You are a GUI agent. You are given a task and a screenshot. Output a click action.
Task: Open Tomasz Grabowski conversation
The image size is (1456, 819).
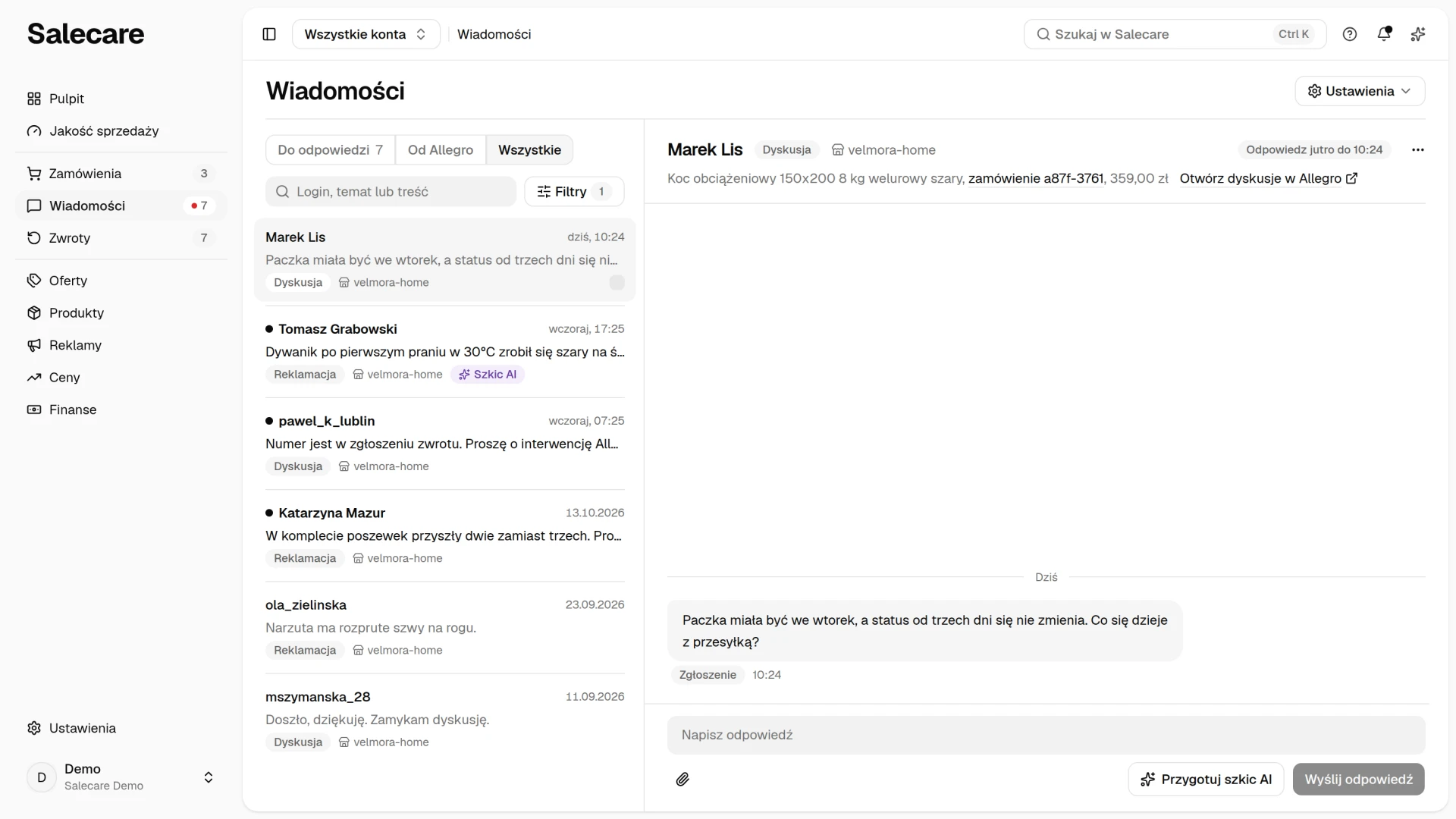[445, 351]
